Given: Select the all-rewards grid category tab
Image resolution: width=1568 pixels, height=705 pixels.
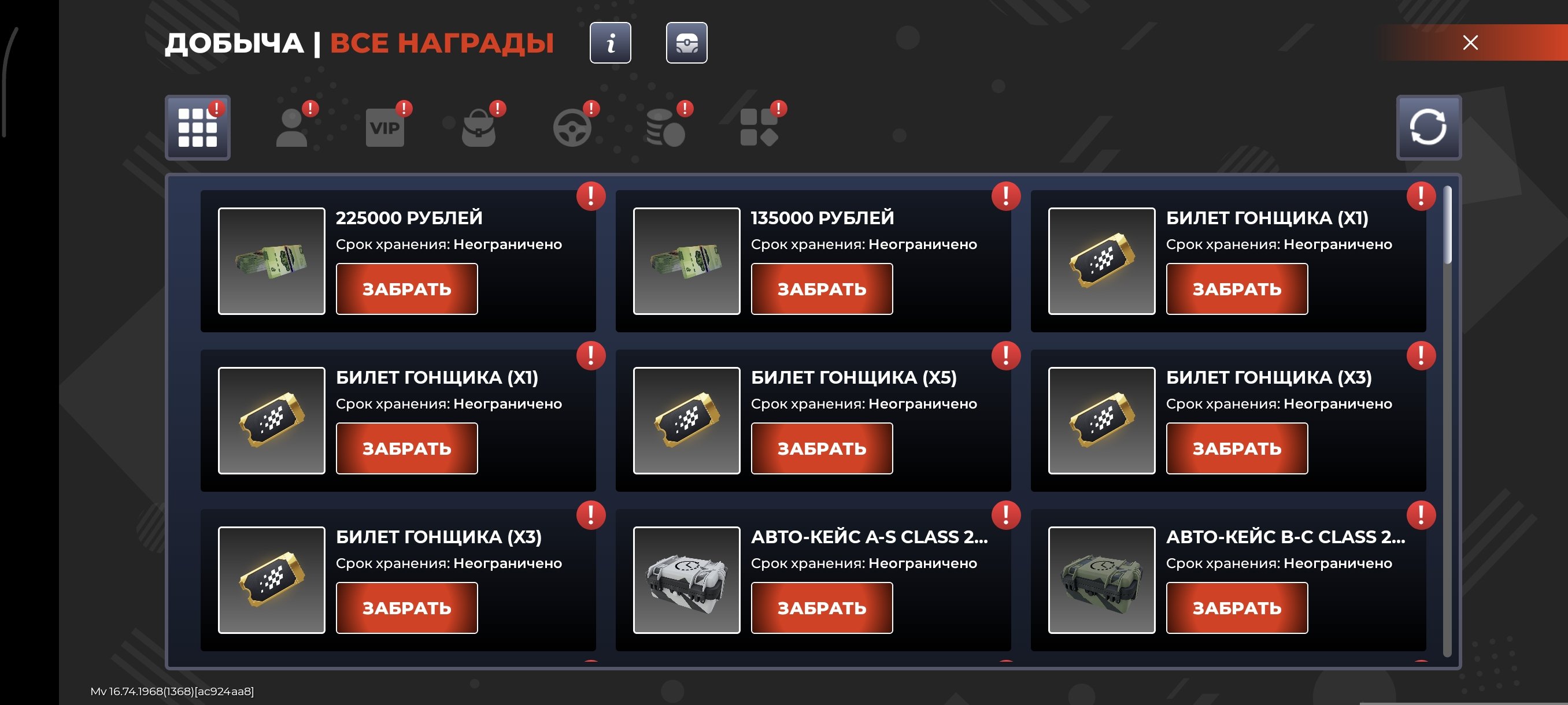Looking at the screenshot, I should click(197, 128).
